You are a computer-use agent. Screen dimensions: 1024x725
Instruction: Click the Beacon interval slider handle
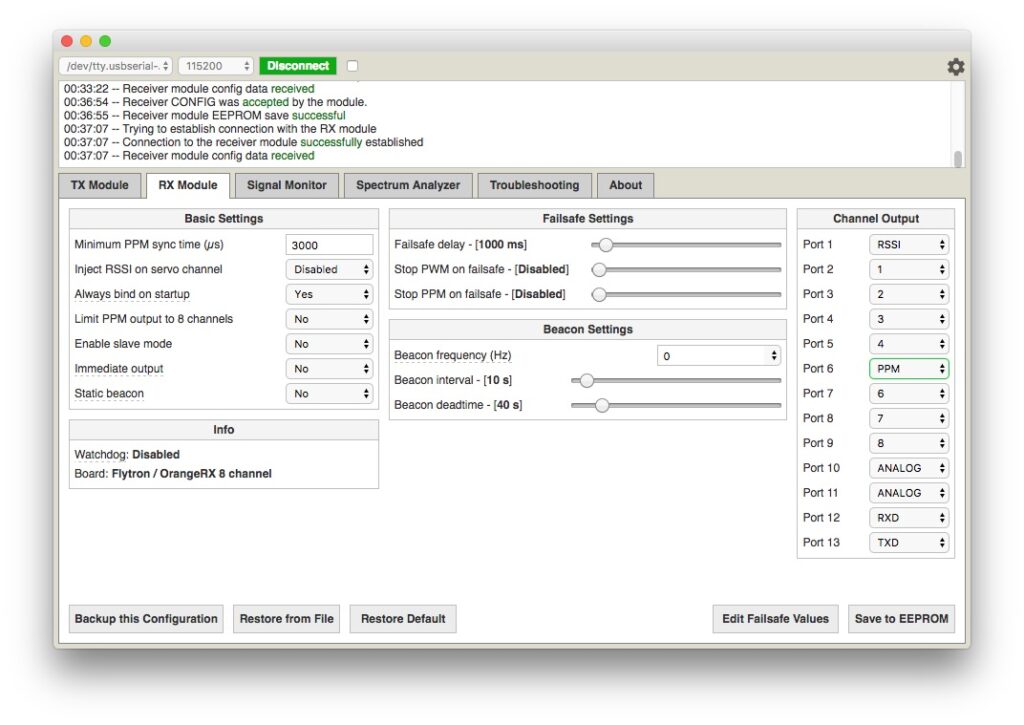(587, 380)
